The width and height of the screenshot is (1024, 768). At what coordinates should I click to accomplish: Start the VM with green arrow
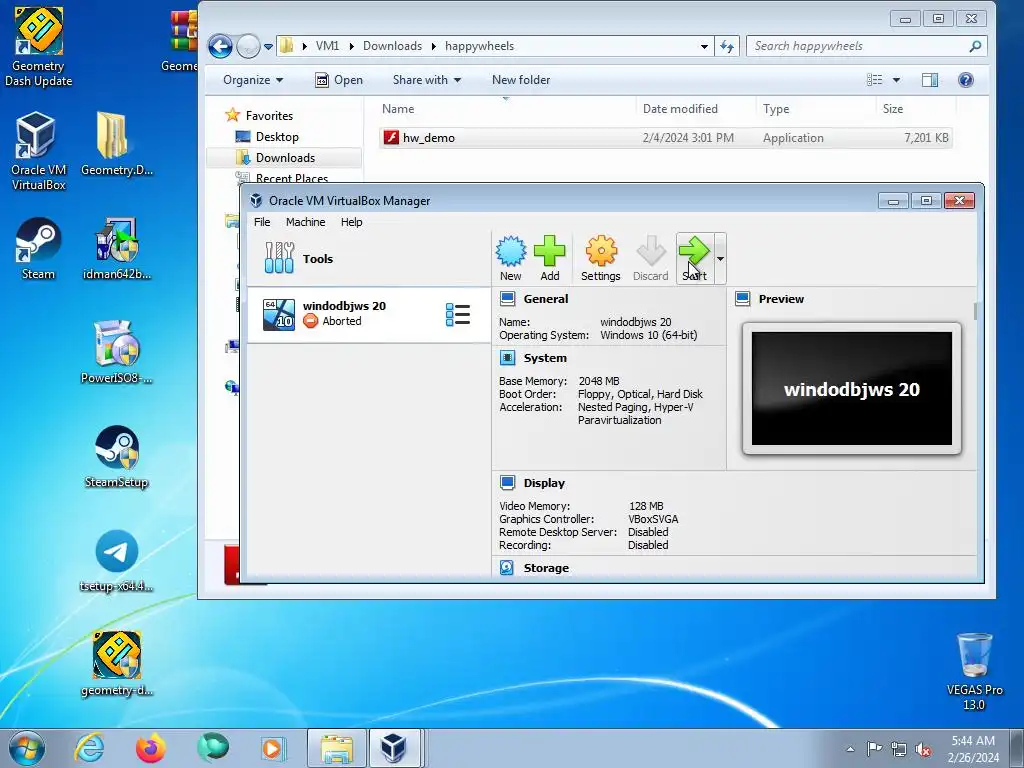pyautogui.click(x=695, y=258)
